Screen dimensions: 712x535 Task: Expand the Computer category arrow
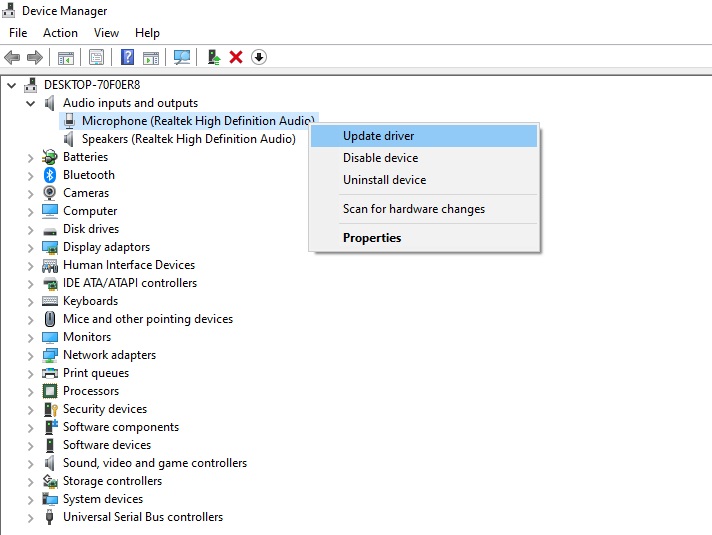pos(30,212)
